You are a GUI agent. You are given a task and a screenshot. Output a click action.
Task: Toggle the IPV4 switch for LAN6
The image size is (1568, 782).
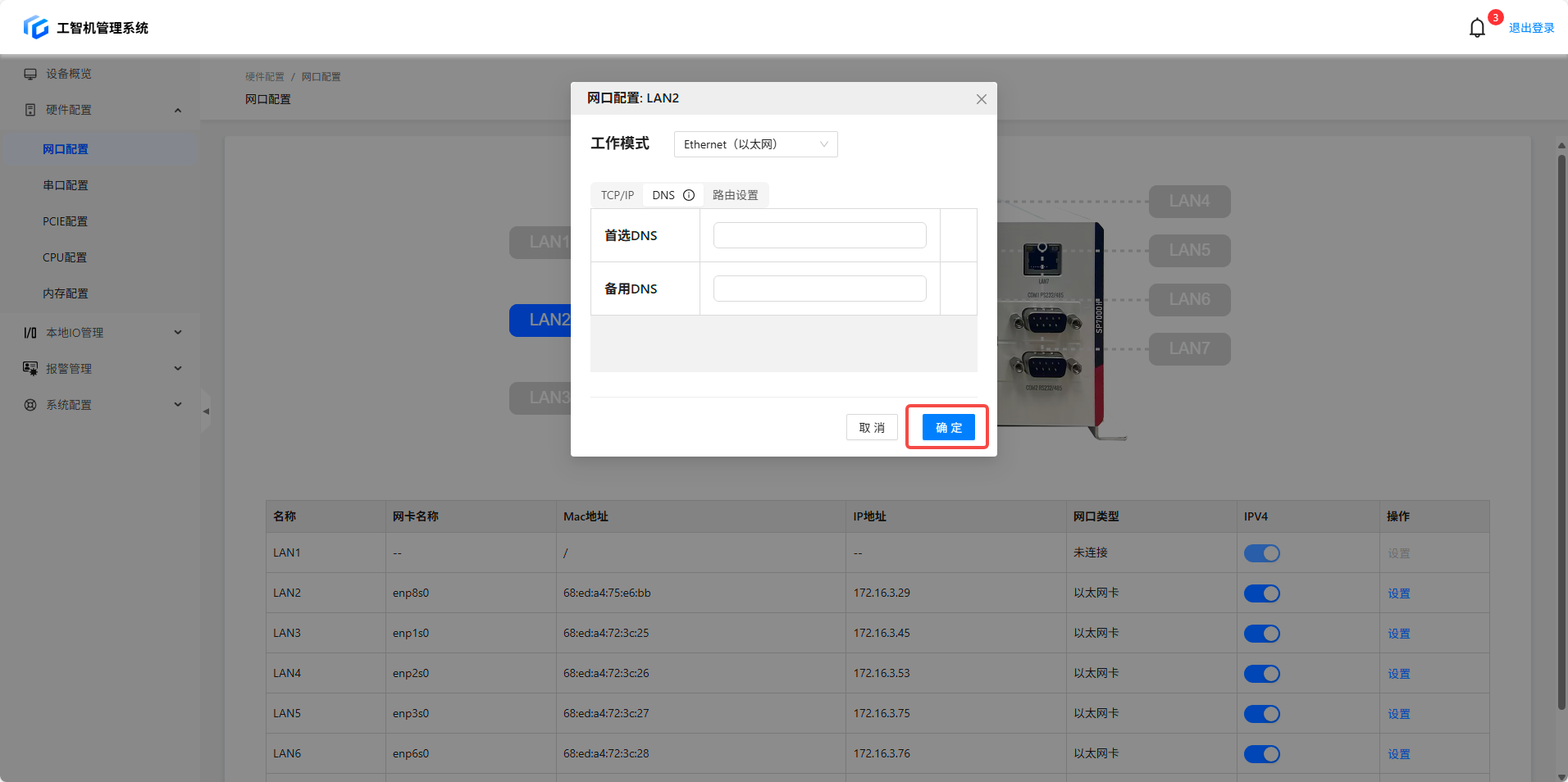tap(1261, 754)
